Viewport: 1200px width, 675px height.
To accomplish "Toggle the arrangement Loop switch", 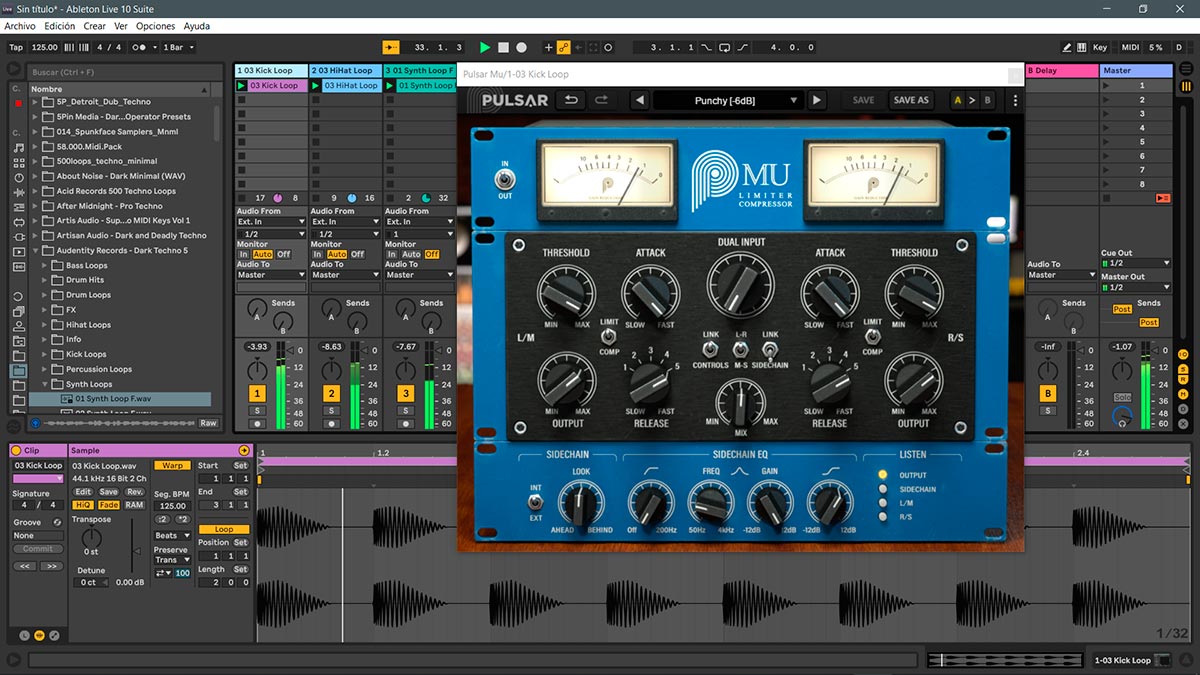I will 724,47.
